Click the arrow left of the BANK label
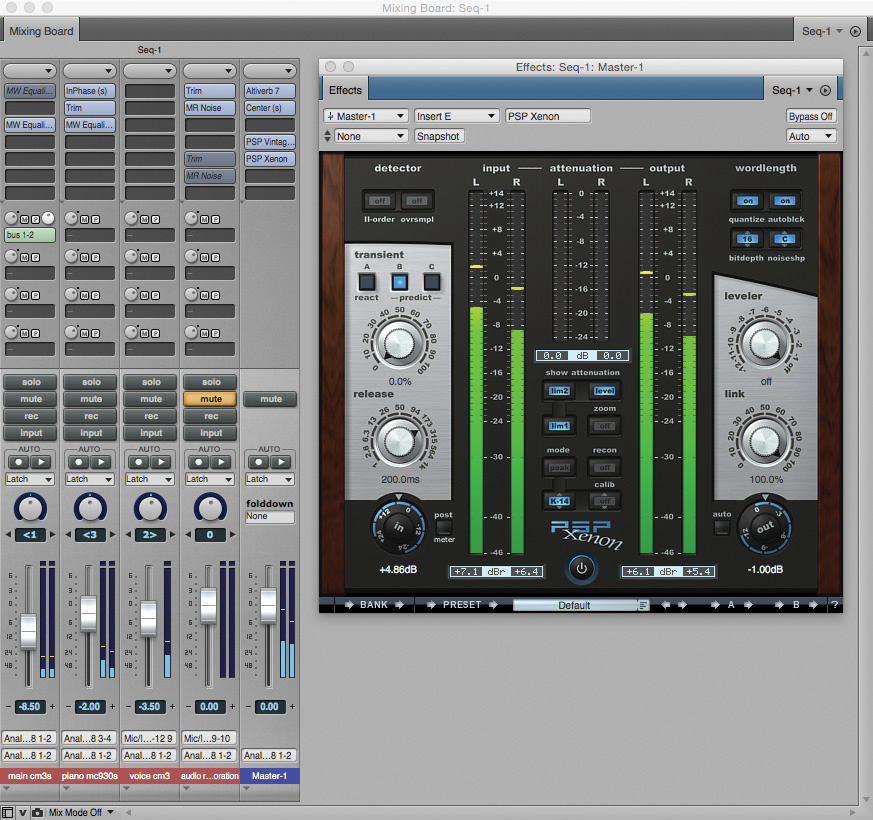Viewport: 873px width, 820px height. 349,605
